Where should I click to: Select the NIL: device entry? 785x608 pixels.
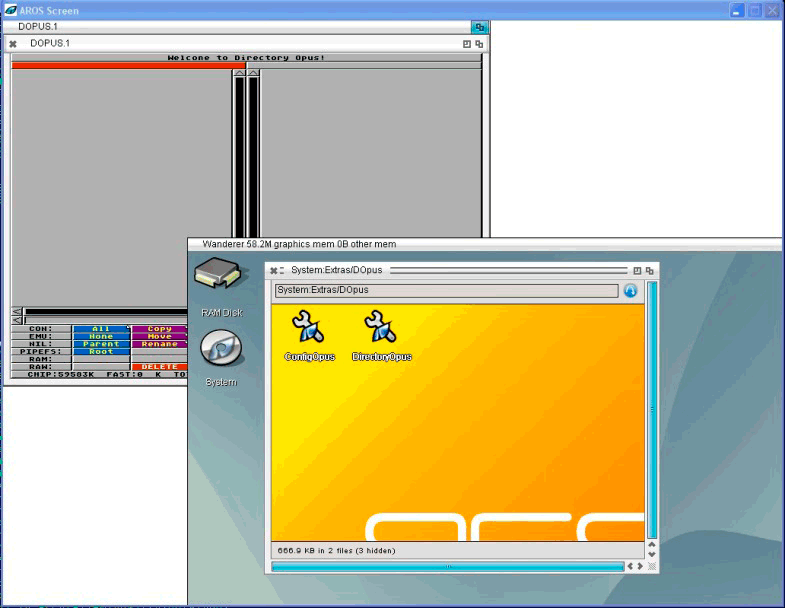coord(41,344)
